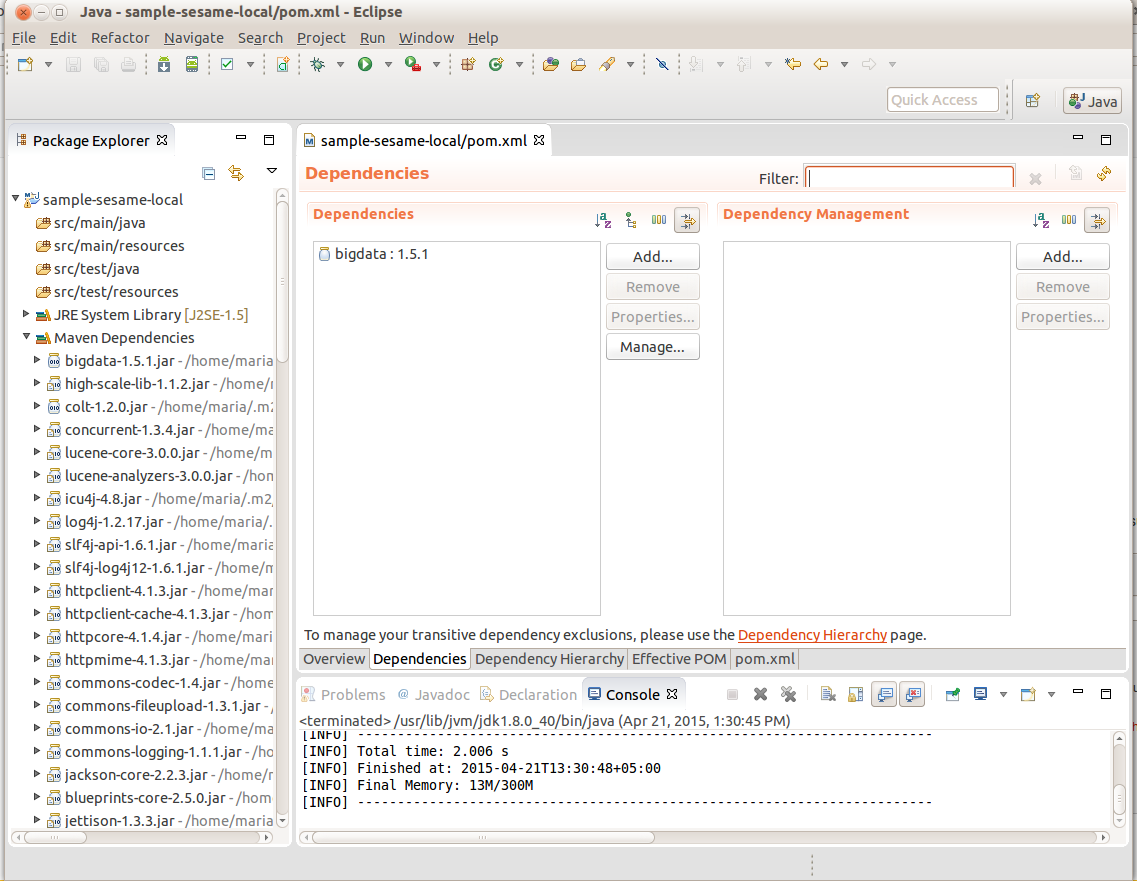Open the Debug dropdown arrow
1137x881 pixels.
pos(340,65)
